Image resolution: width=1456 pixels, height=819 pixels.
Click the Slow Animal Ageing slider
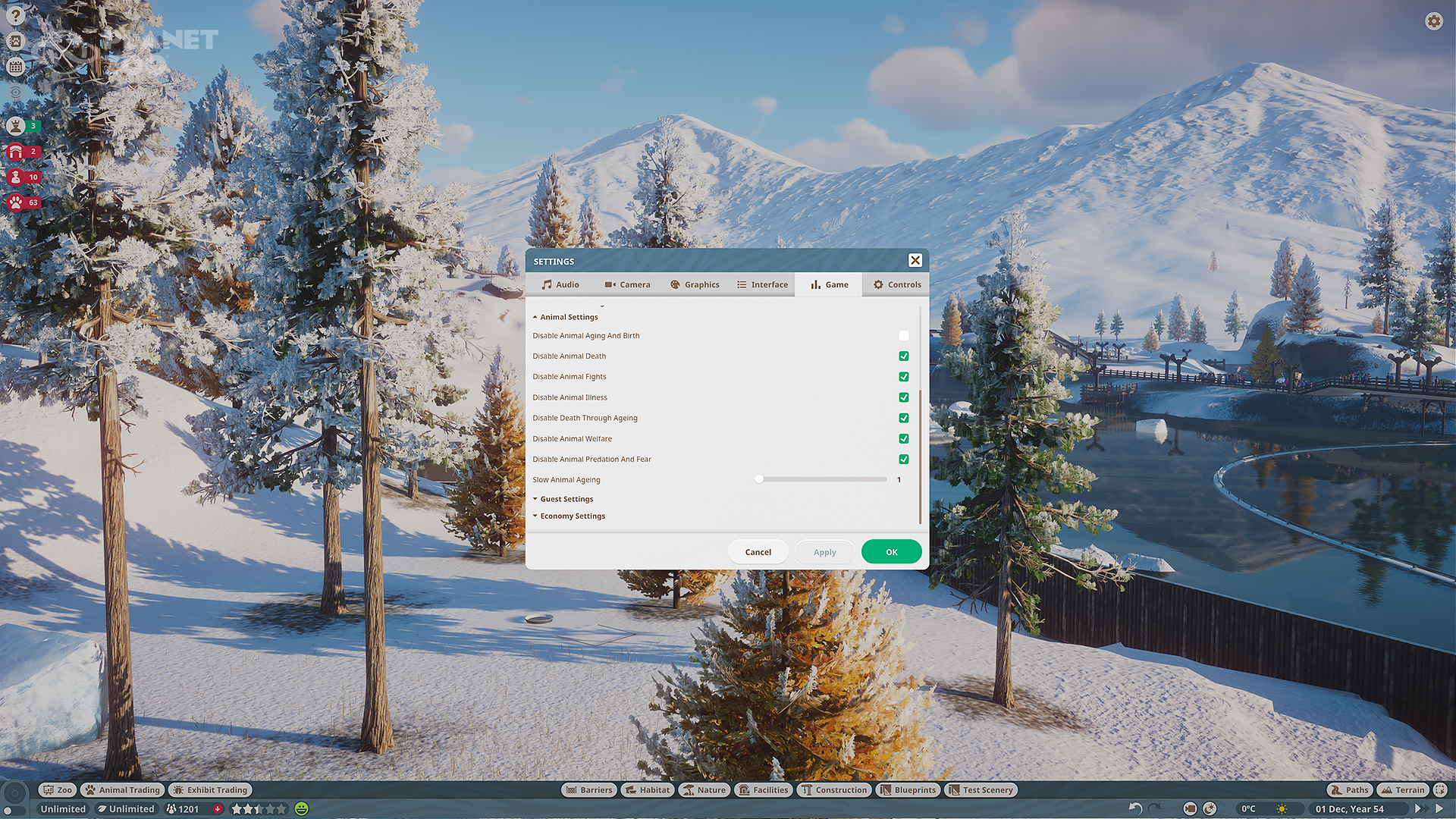click(x=822, y=479)
